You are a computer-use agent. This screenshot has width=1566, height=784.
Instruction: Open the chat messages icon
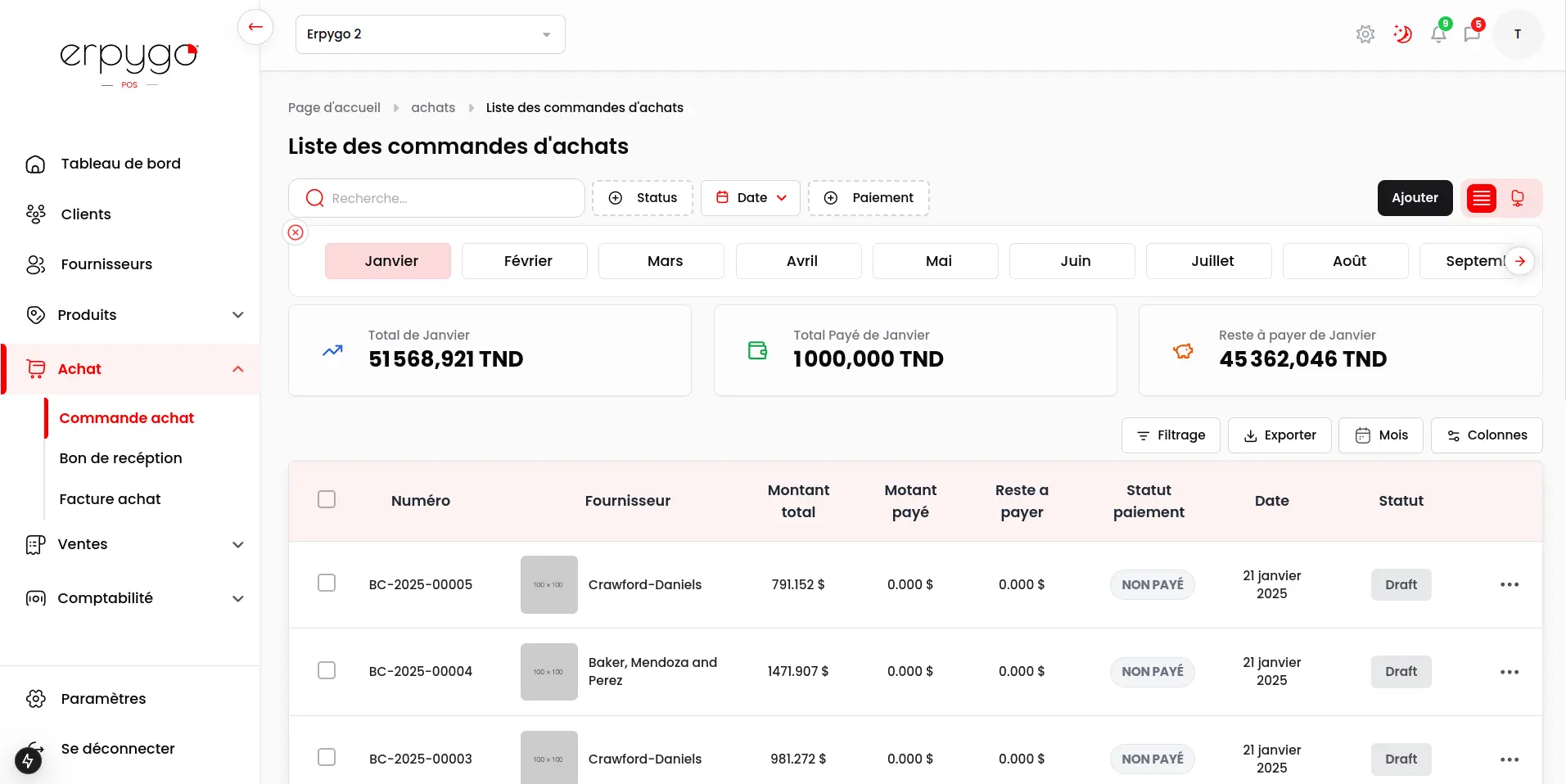pyautogui.click(x=1472, y=34)
